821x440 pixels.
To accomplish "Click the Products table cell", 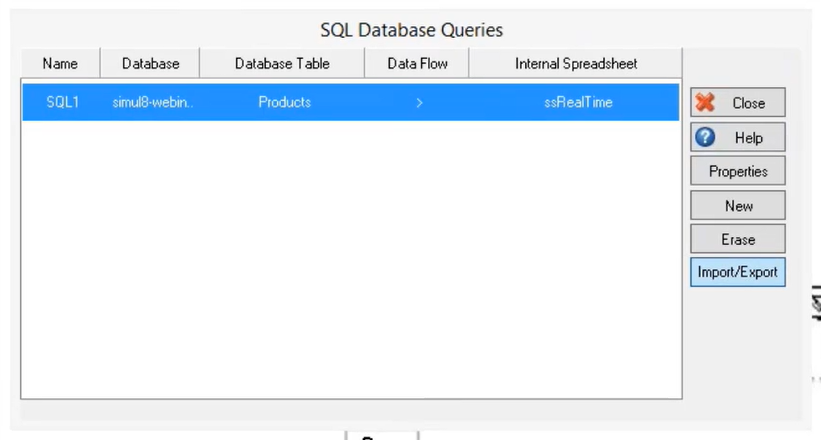I will [x=284, y=102].
